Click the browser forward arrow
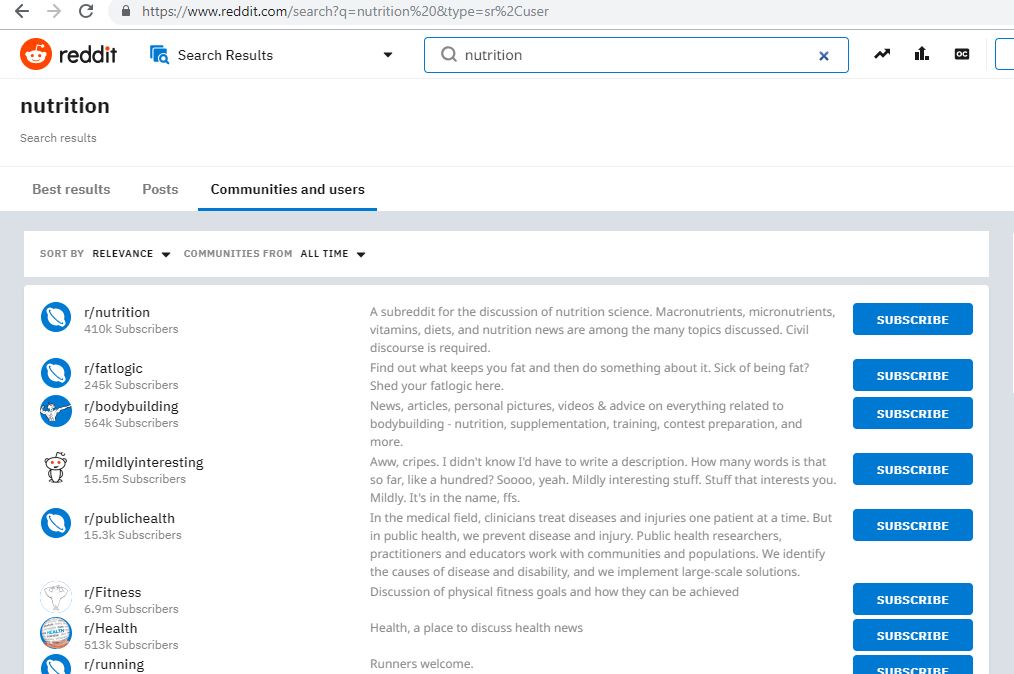This screenshot has width=1014, height=674. click(x=54, y=11)
